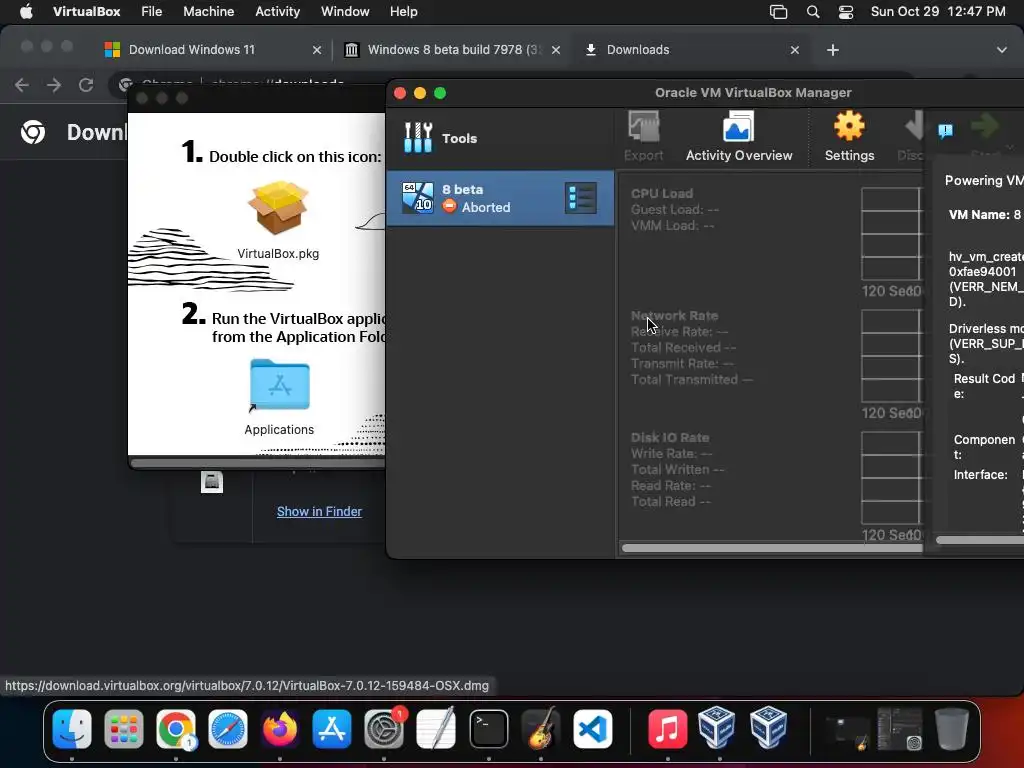Click the greyed Export toolbar icon
1024x768 pixels.
pos(643,136)
